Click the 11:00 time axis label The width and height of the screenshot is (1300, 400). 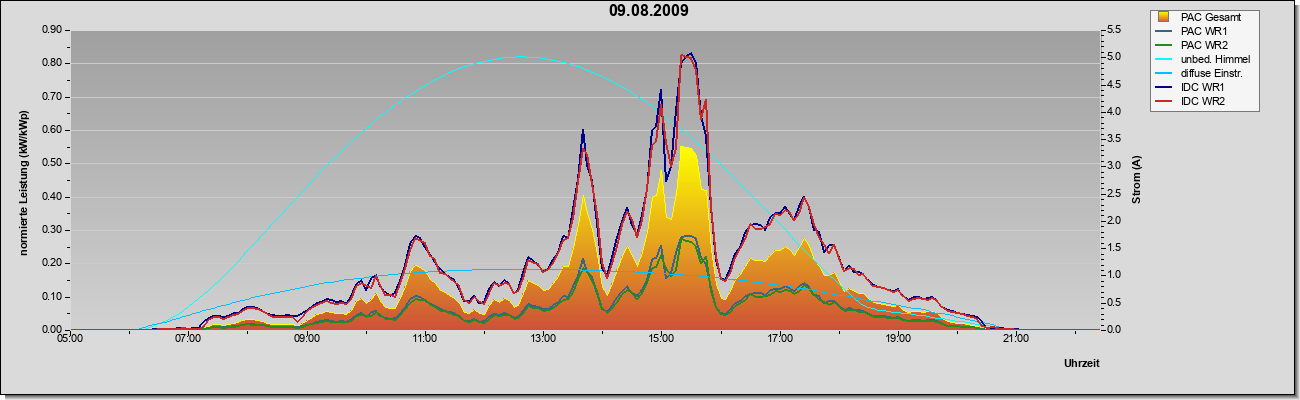(x=425, y=339)
